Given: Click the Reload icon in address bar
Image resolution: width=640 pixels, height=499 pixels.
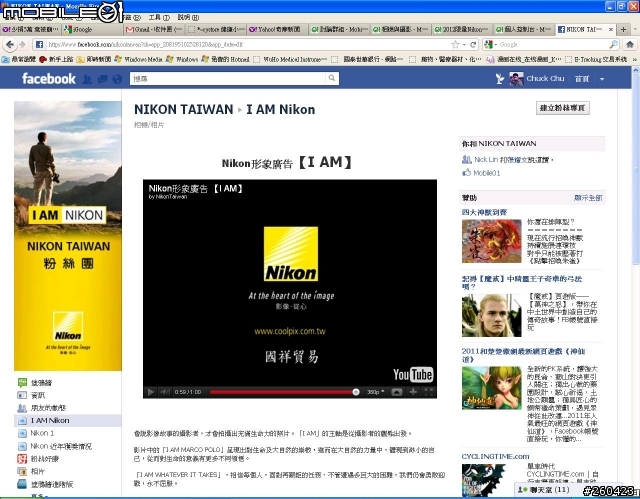Looking at the screenshot, I should coord(473,44).
